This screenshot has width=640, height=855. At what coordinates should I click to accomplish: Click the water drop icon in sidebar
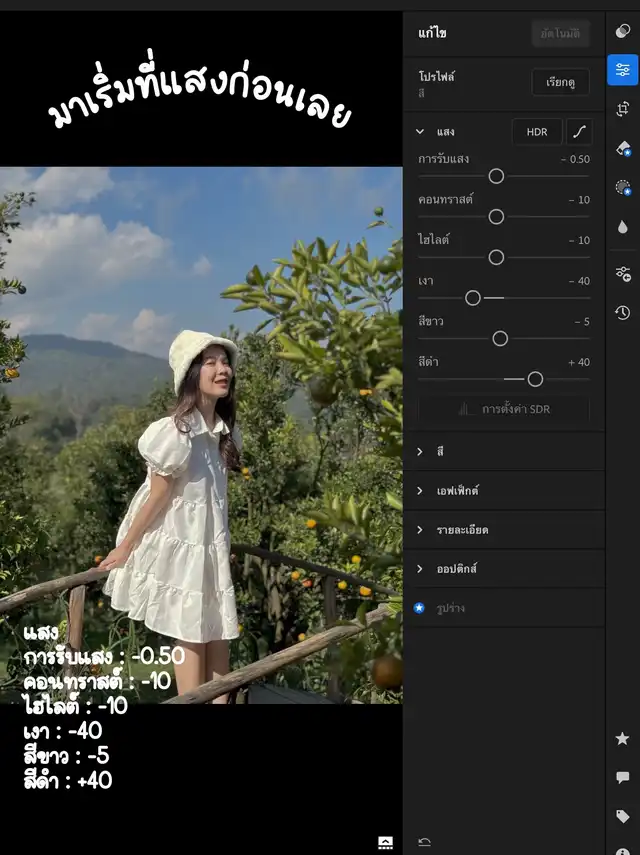(x=623, y=227)
